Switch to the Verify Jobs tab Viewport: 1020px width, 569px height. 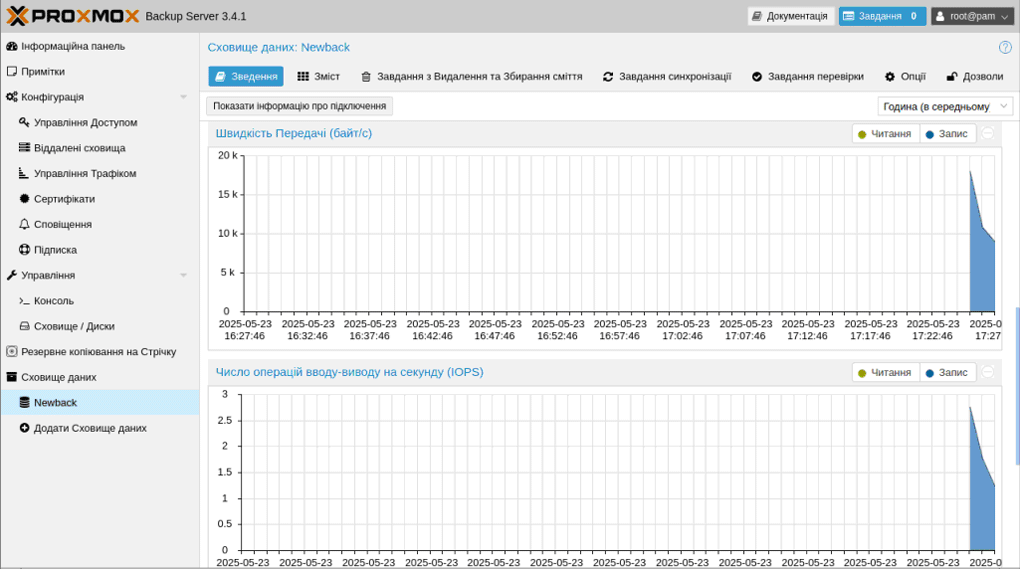point(807,77)
